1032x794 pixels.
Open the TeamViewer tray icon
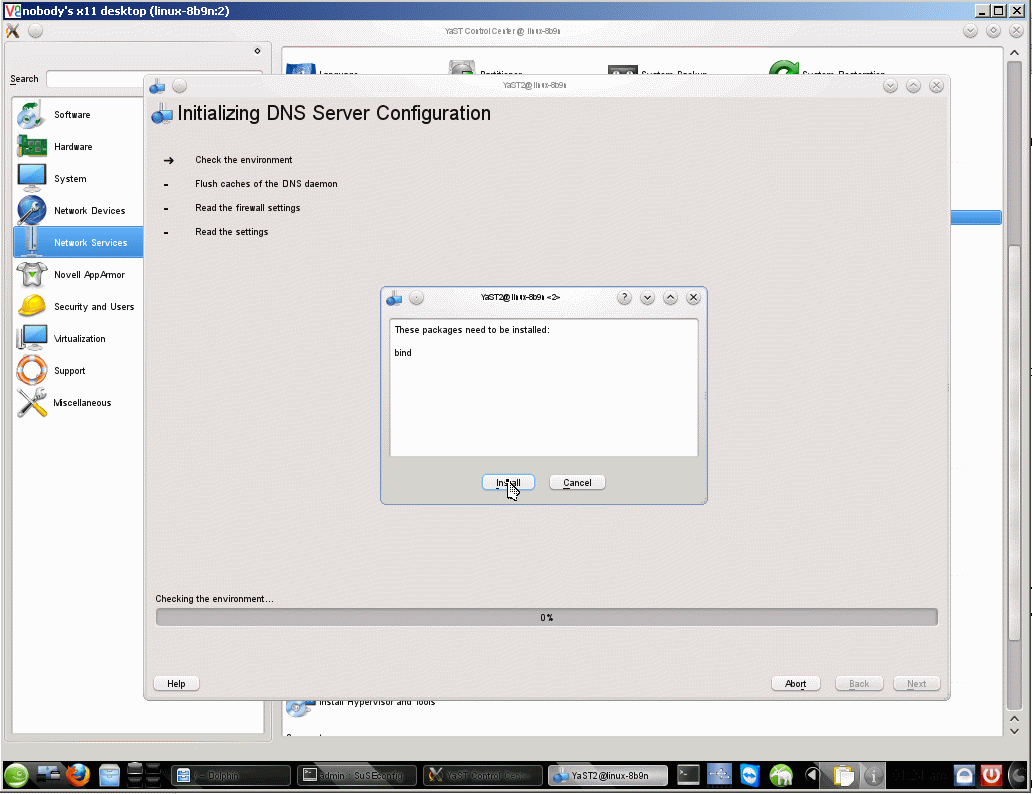(x=750, y=775)
